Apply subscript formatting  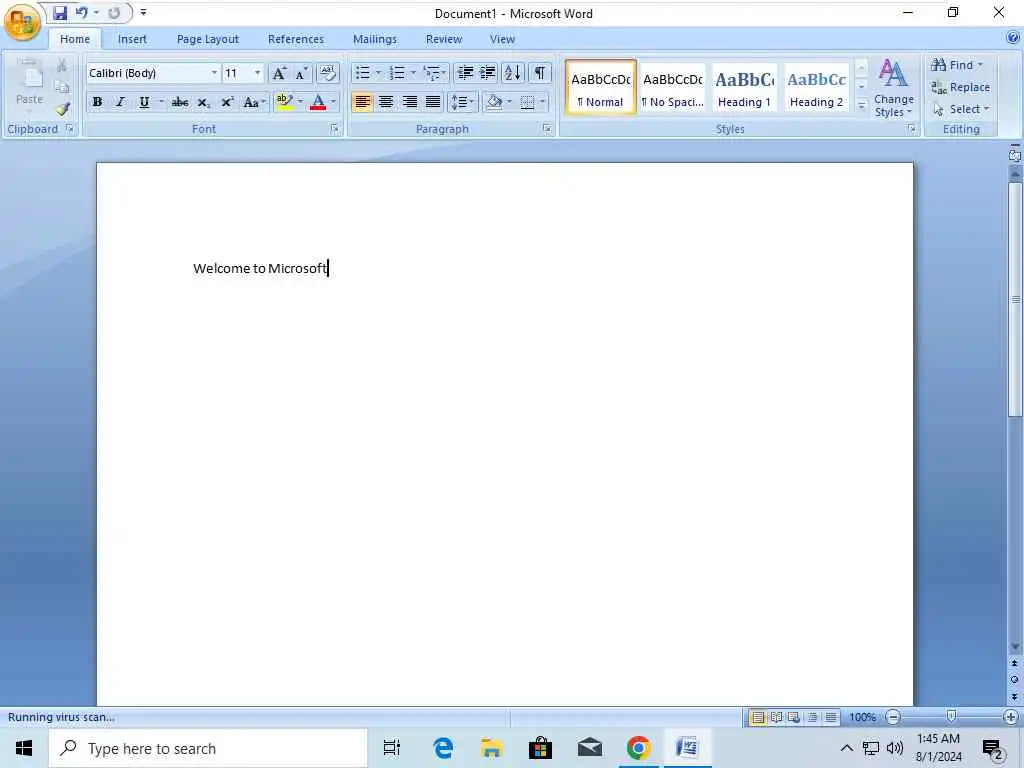click(203, 102)
